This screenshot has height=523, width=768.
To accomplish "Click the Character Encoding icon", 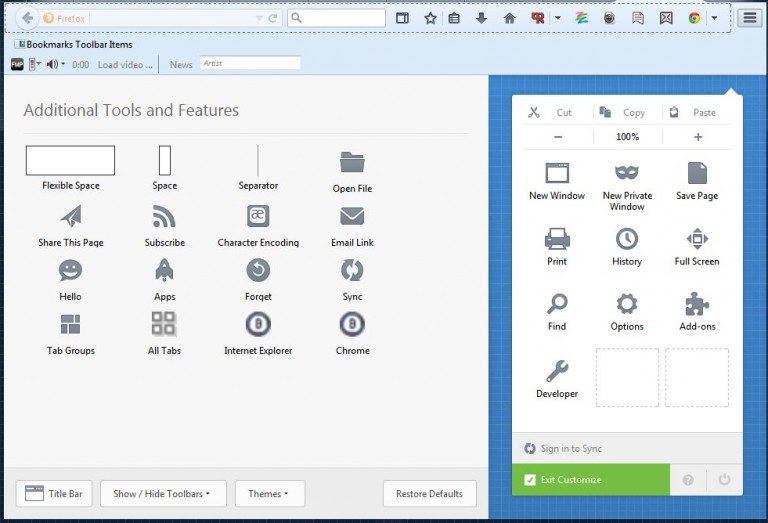I will click(x=258, y=217).
